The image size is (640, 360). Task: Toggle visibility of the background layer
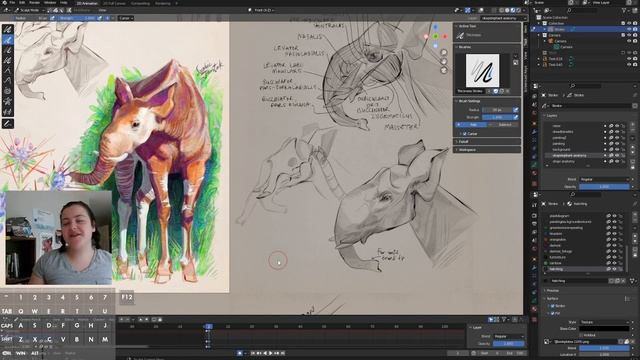617,150
